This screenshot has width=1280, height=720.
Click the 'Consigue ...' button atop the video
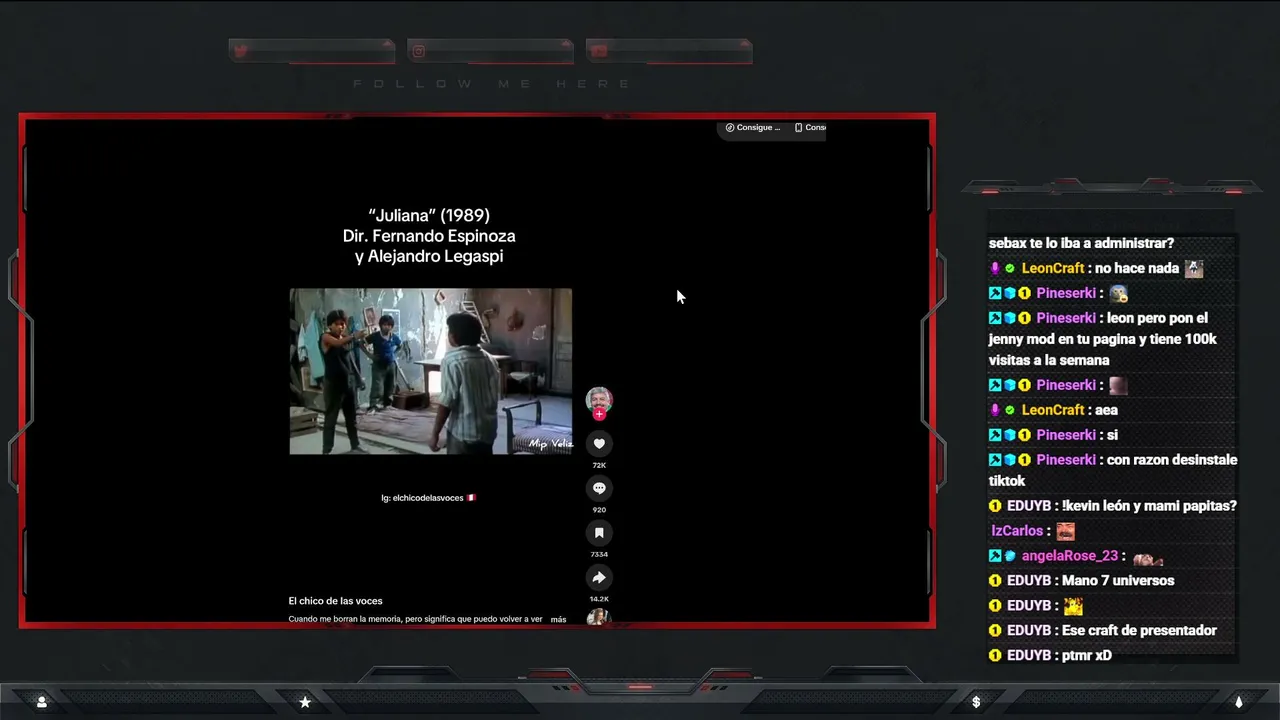click(x=753, y=128)
